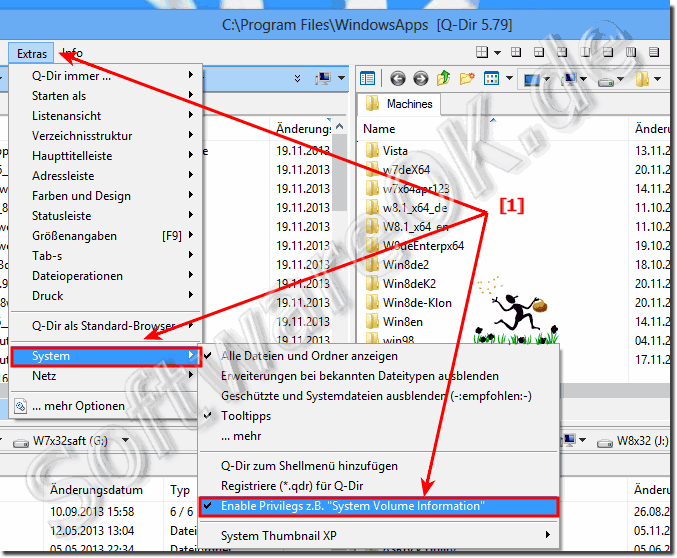
Task: Expand the double-chevron in left address bar
Action: pos(297,79)
